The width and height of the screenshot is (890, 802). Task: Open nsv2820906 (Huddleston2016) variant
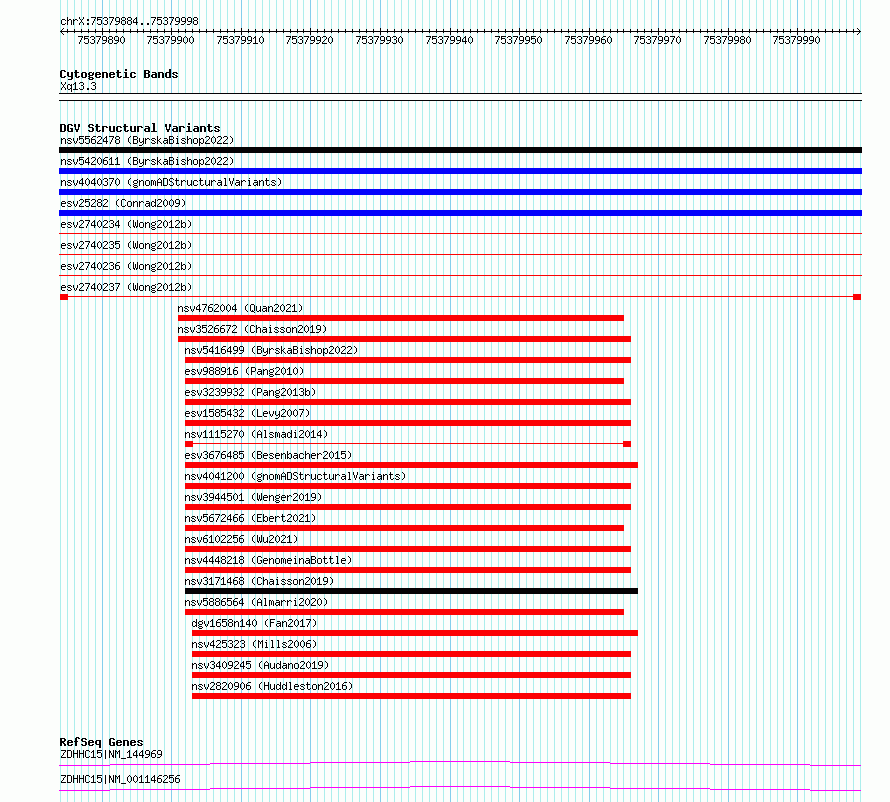pos(272,686)
